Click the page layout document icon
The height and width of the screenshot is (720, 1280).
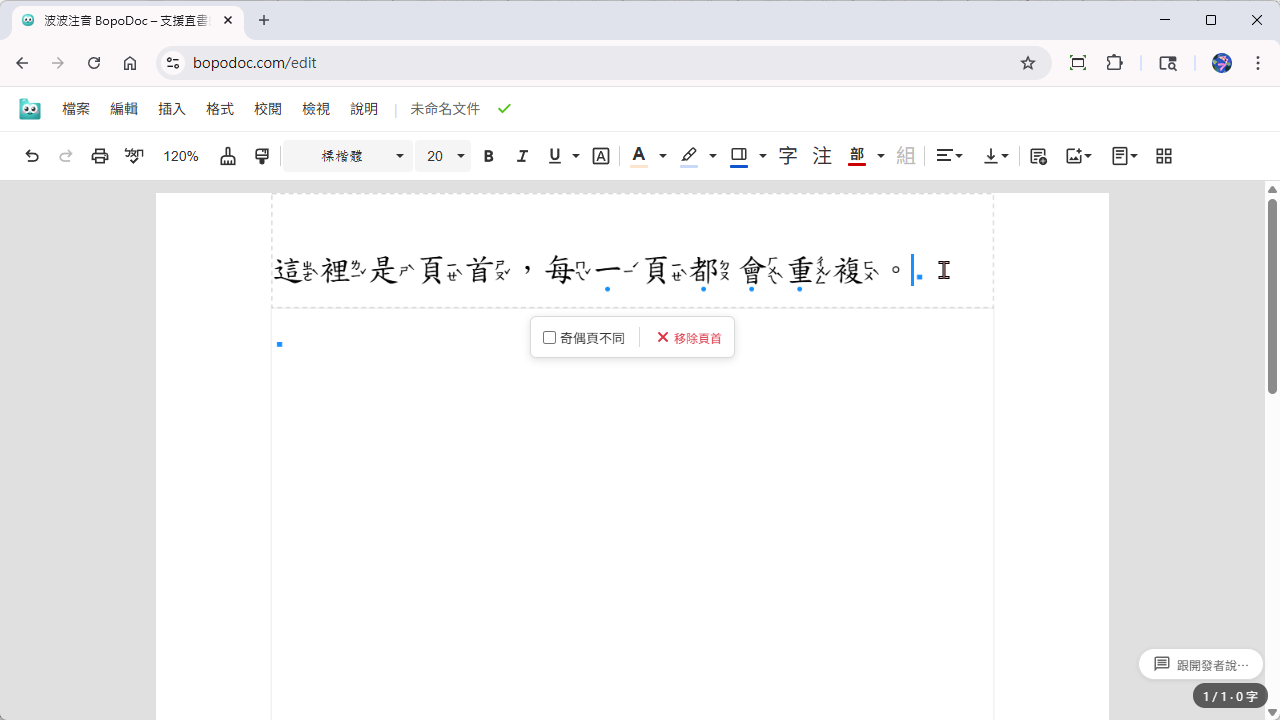tap(1125, 156)
